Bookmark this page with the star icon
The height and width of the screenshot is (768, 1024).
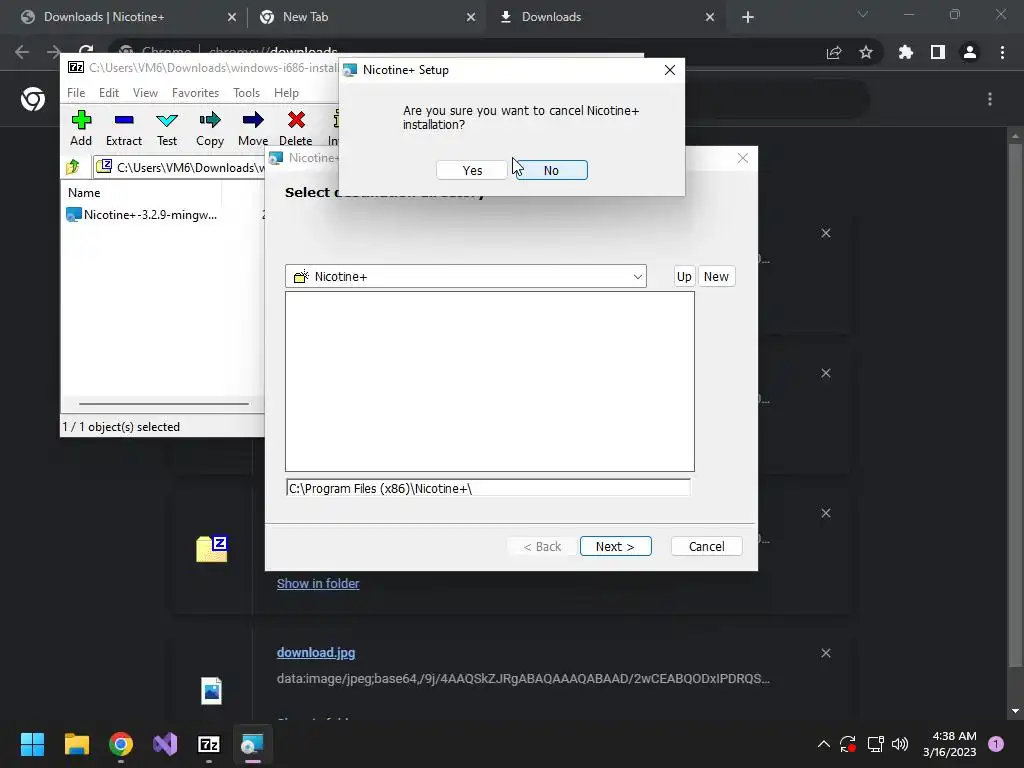point(865,52)
